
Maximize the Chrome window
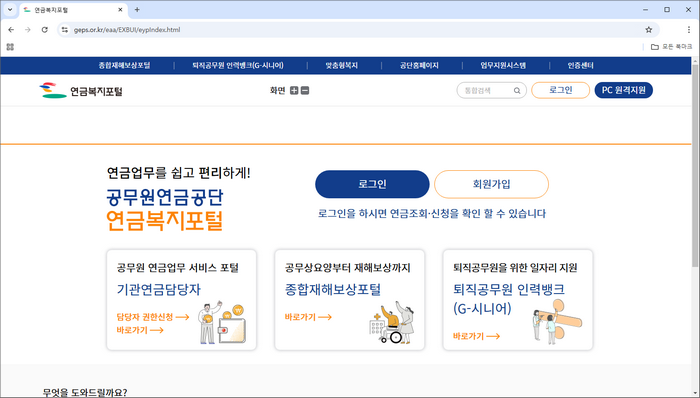[x=667, y=9]
